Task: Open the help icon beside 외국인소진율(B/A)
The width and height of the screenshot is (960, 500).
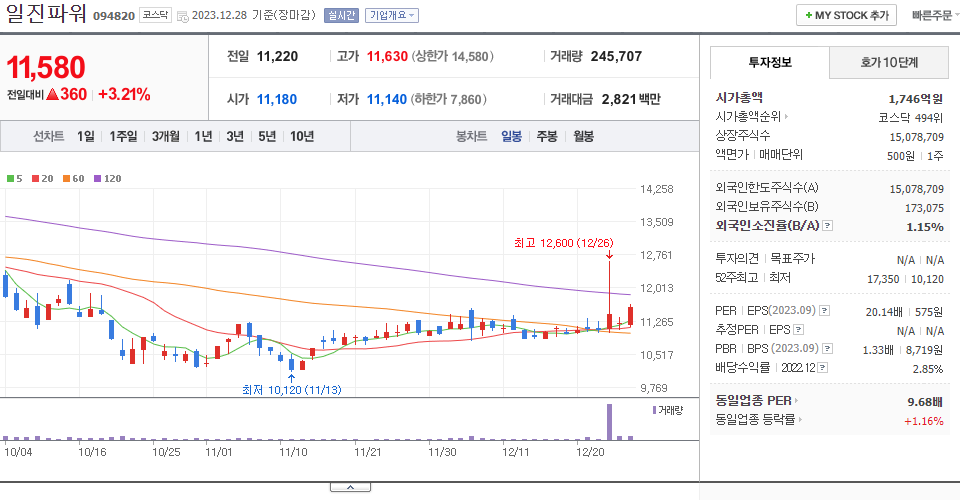Action: (827, 226)
